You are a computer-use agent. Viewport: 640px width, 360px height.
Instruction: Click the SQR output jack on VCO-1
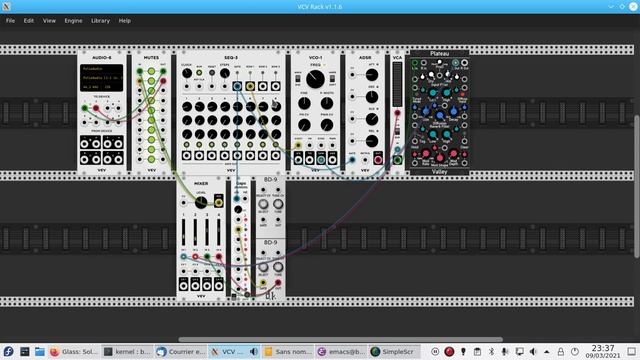tap(332, 160)
